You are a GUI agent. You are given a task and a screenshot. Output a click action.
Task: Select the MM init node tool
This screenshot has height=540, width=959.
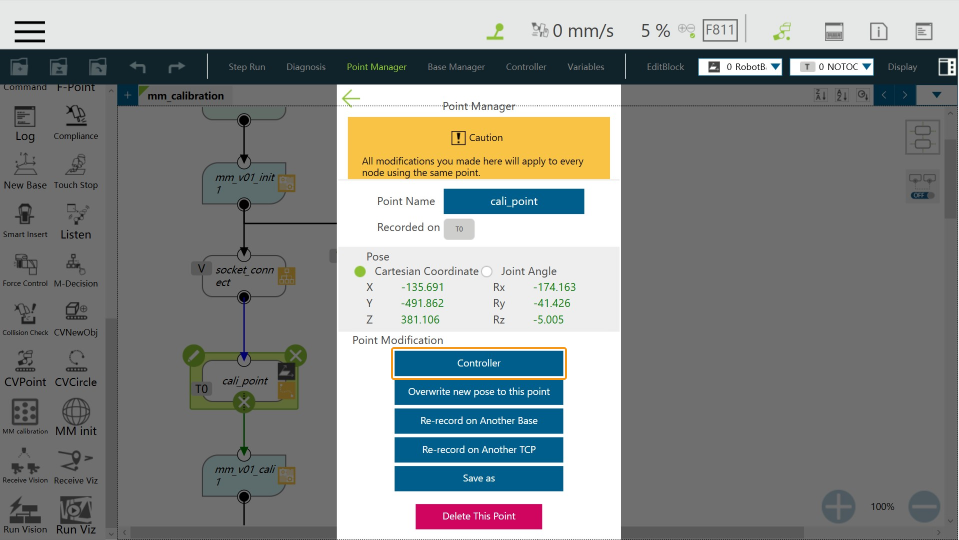[76, 418]
